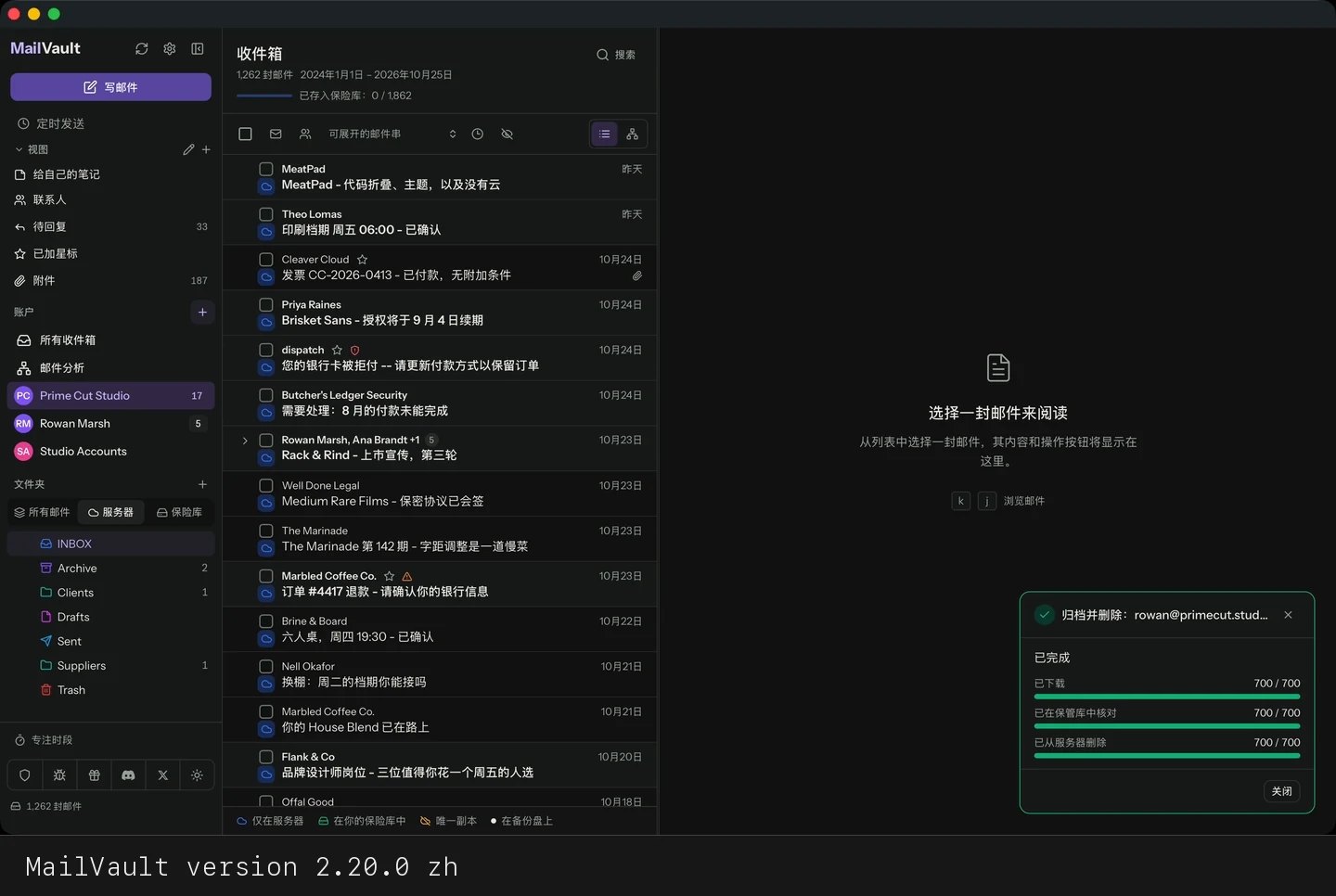Click the pencil edit icon beside 视图
1336x896 pixels.
coord(188,149)
